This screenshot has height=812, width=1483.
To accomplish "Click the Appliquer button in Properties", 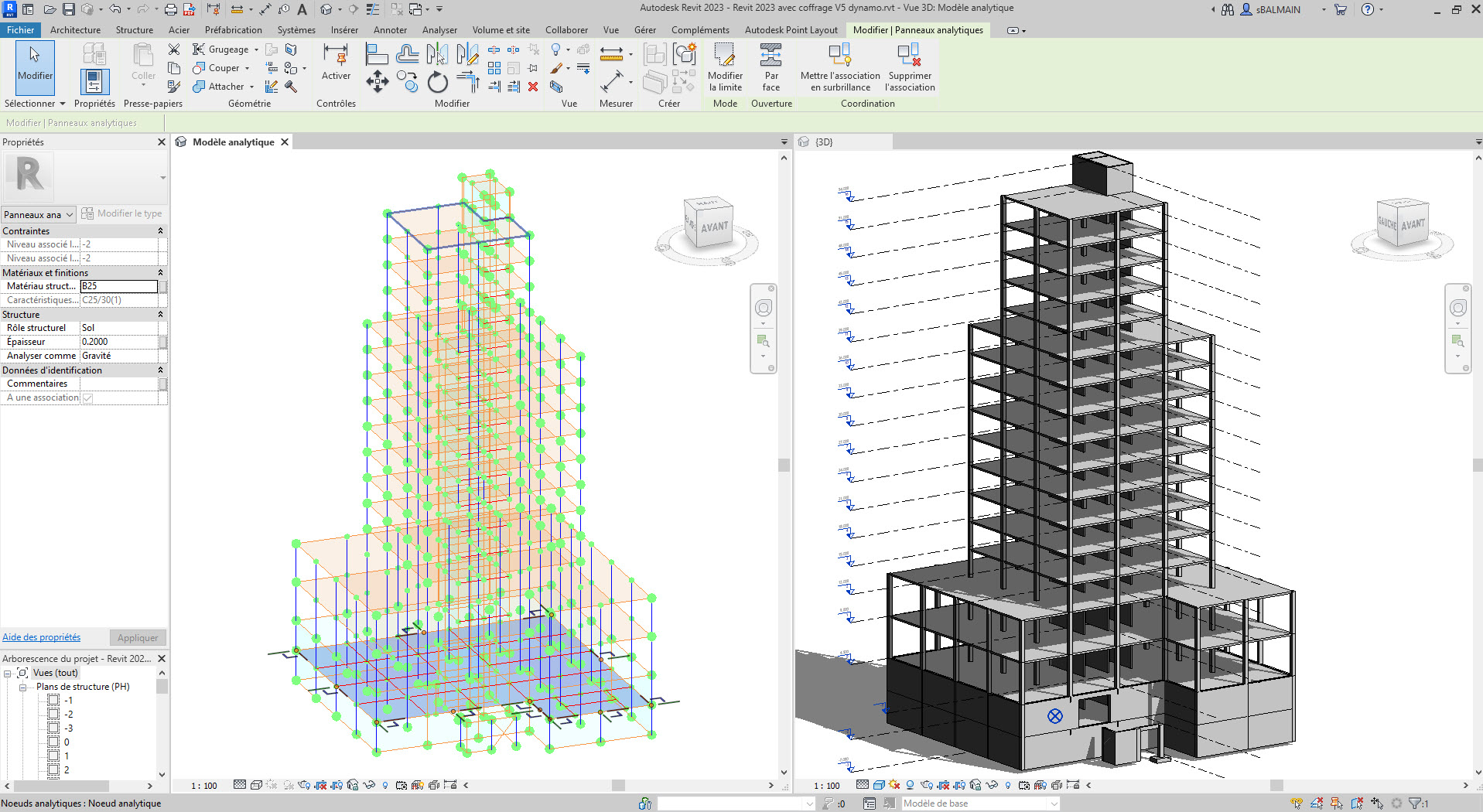I will (x=138, y=637).
